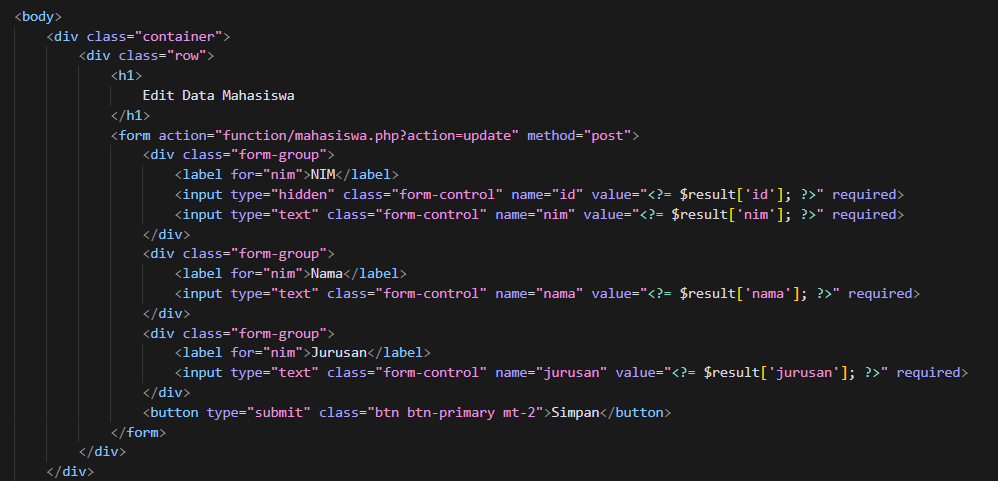998x481 pixels.
Task: Click the name="jurusan" attribute value
Action: click(x=572, y=373)
